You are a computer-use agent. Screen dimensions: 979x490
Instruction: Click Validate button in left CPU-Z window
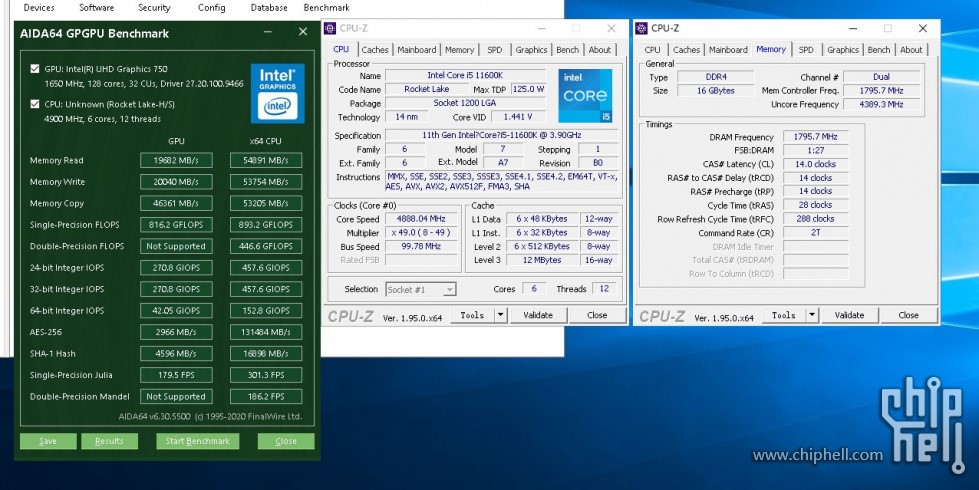coord(538,315)
